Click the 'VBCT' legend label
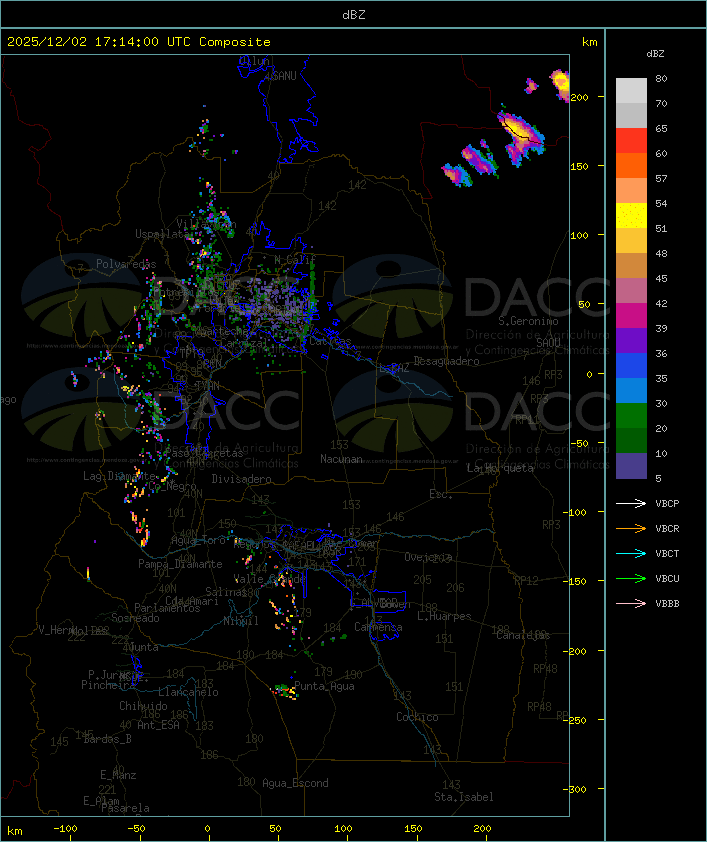This screenshot has height=842, width=707. (x=667, y=554)
